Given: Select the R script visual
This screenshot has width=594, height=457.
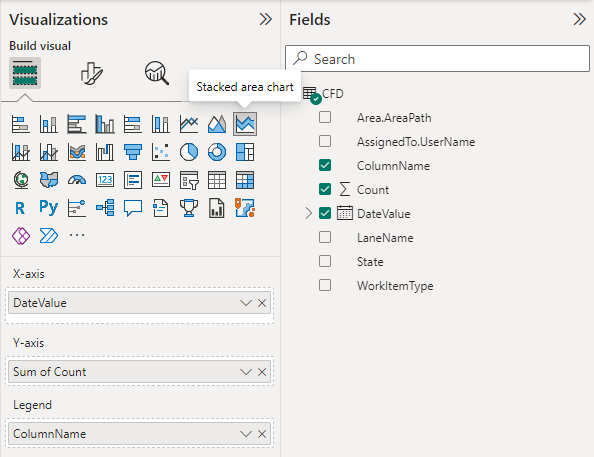Looking at the screenshot, I should click(20, 208).
